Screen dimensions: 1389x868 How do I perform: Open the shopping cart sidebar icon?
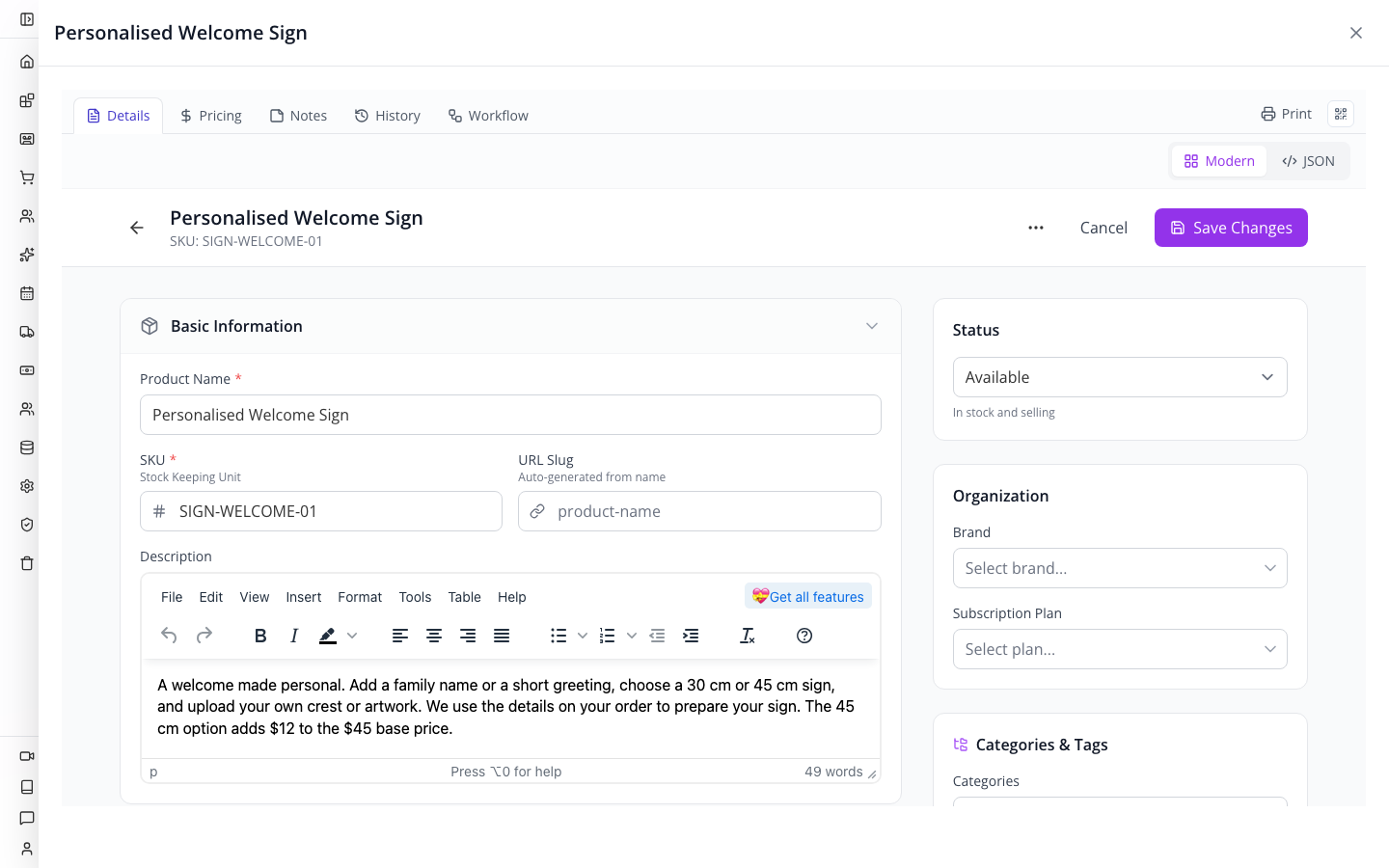point(27,177)
